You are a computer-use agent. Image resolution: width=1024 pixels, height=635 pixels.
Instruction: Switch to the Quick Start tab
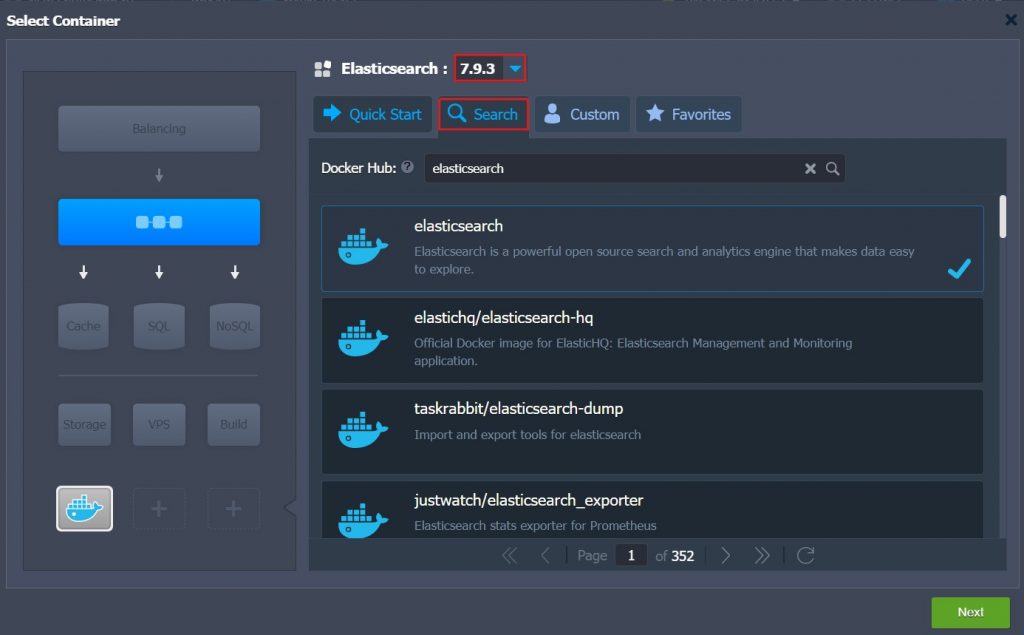(372, 114)
